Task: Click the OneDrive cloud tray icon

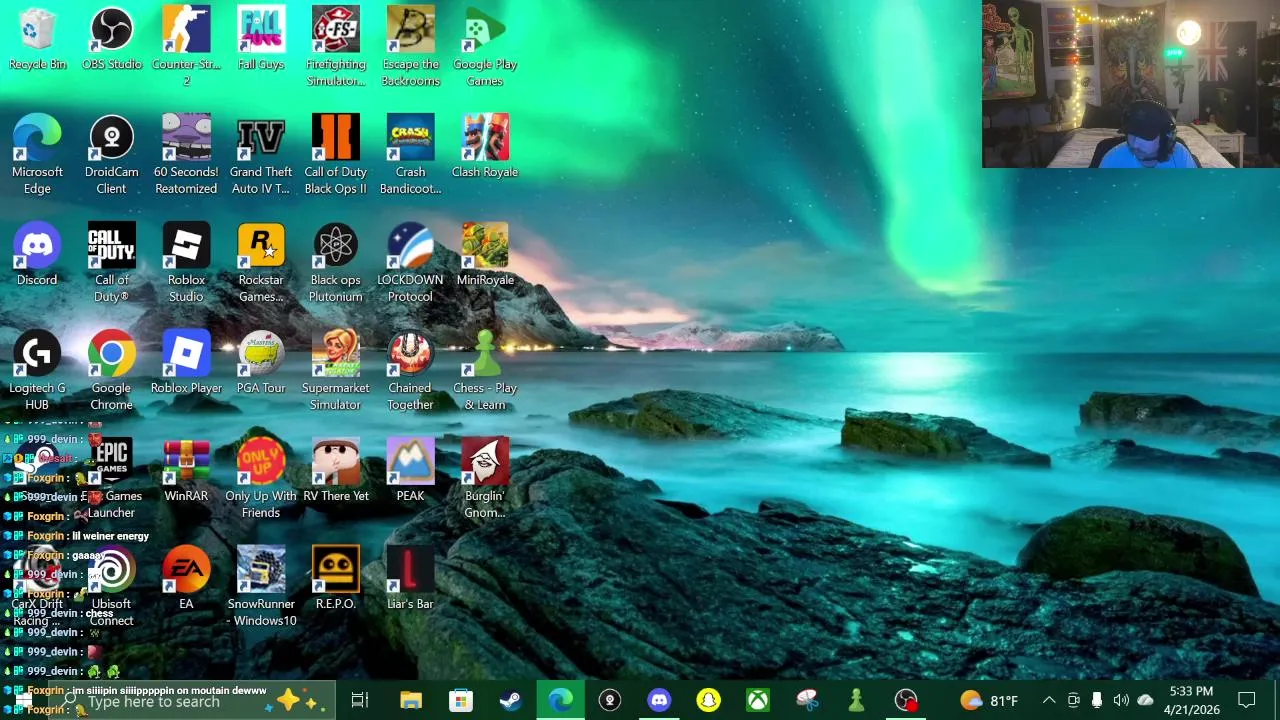Action: [1145, 701]
